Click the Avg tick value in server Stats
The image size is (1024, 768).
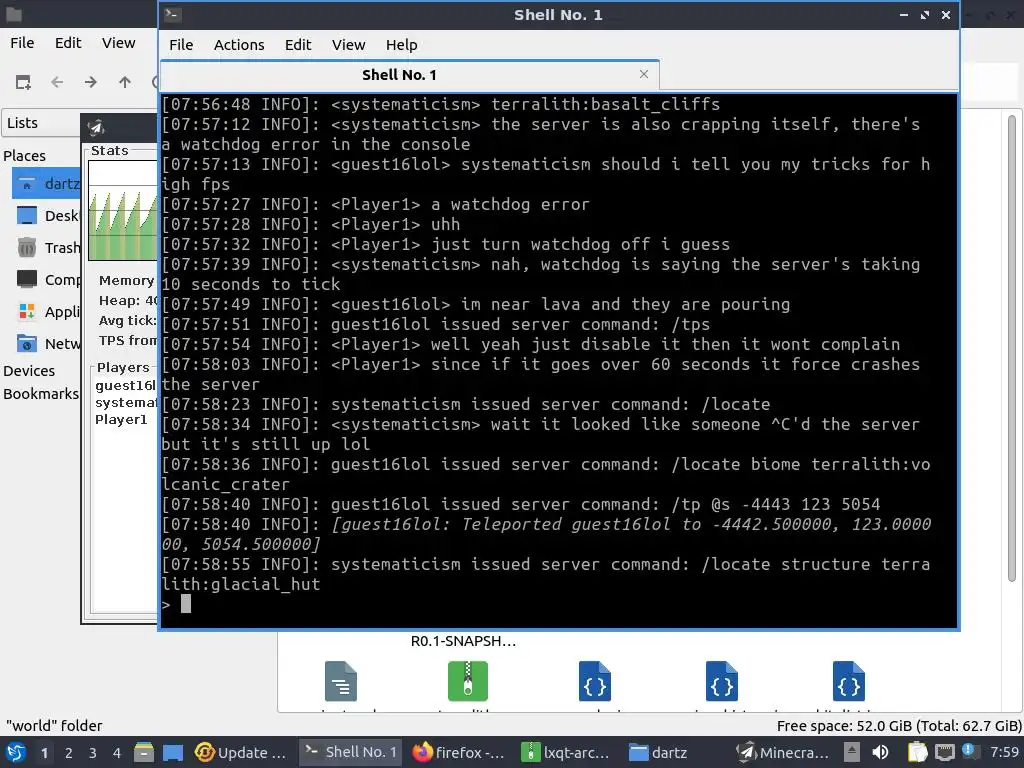(128, 321)
